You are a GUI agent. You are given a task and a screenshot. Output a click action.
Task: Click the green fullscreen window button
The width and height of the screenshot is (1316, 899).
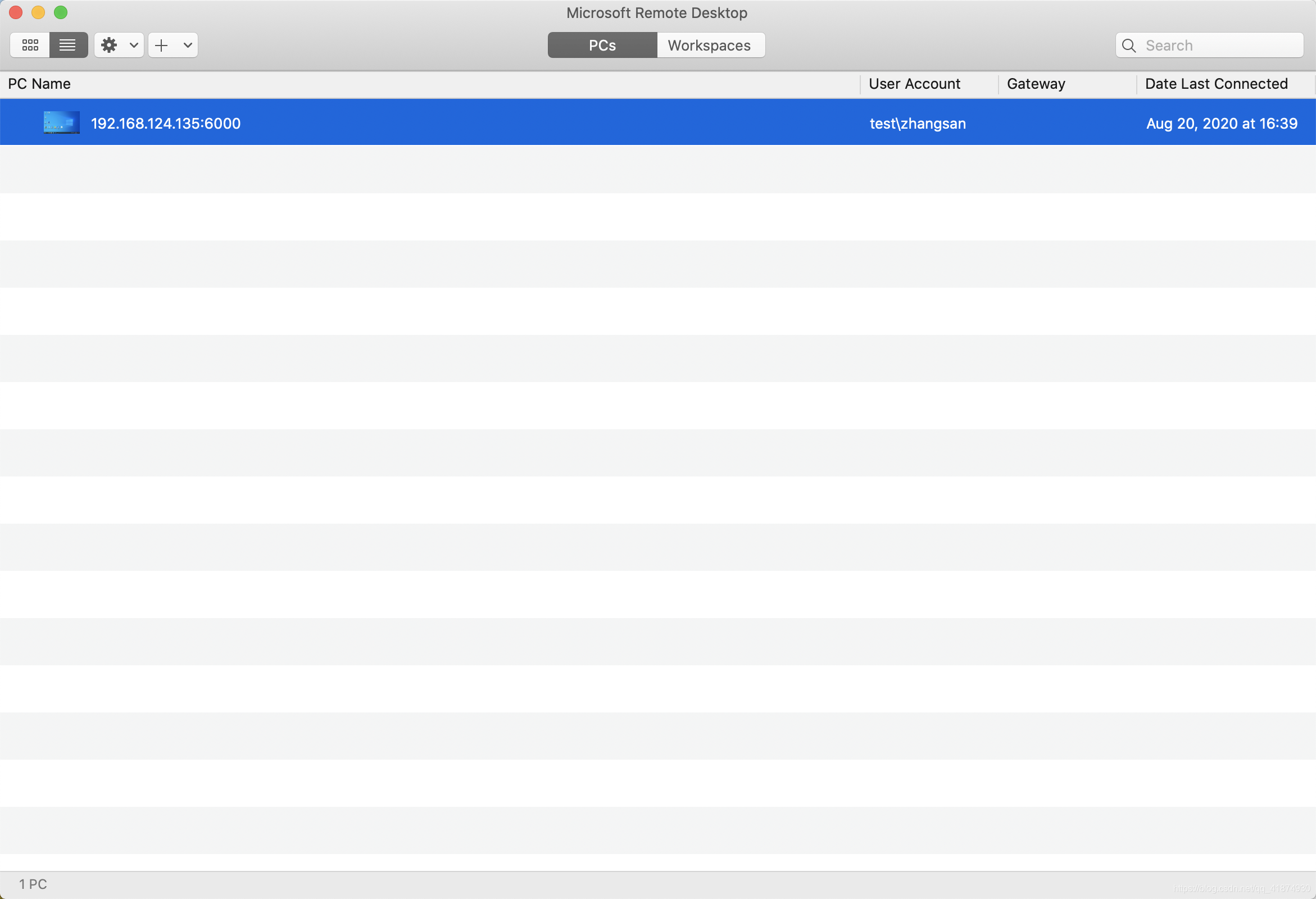click(61, 12)
